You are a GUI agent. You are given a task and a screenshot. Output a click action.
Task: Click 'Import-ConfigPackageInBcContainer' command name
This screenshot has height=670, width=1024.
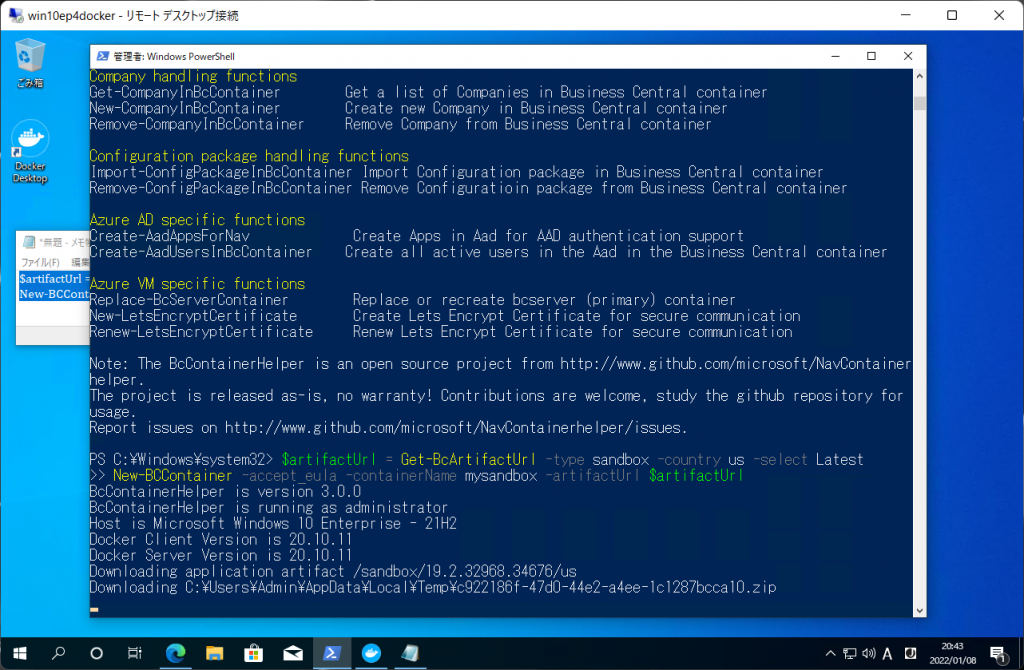pos(221,172)
